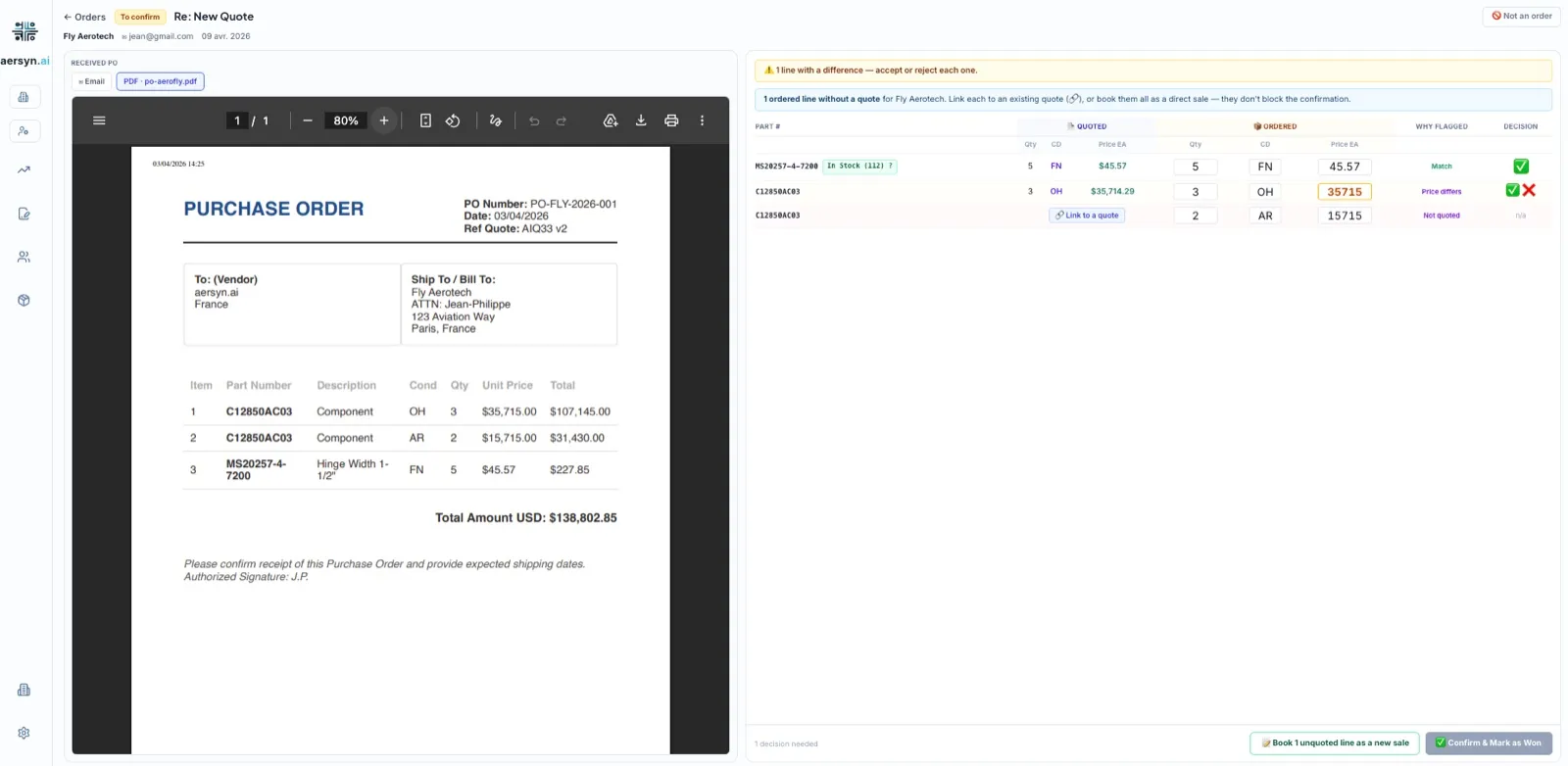This screenshot has height=766, width=1568.
Task: Click the 80% zoom level field
Action: [x=346, y=120]
